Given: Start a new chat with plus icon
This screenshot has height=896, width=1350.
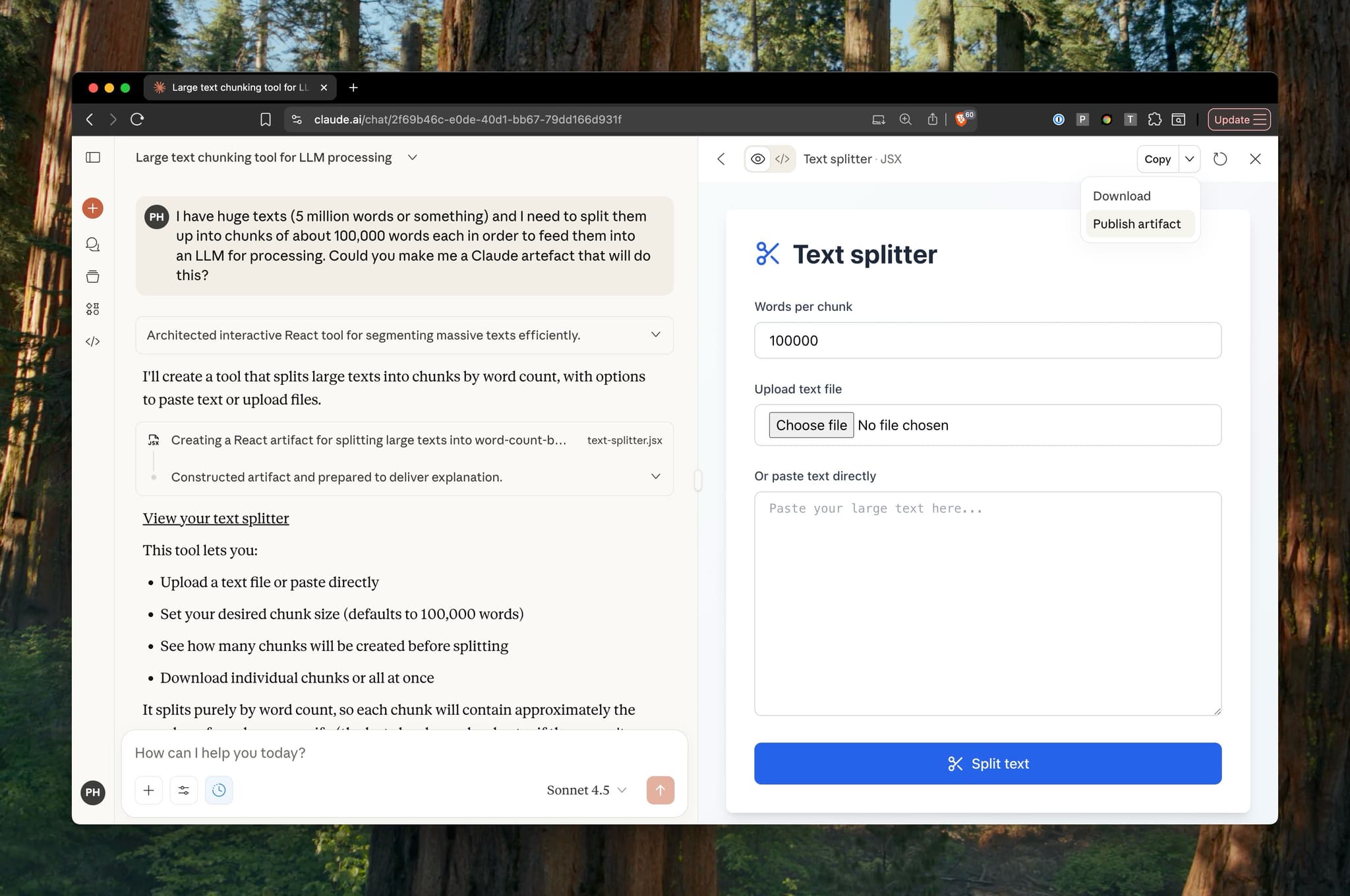Looking at the screenshot, I should [92, 208].
